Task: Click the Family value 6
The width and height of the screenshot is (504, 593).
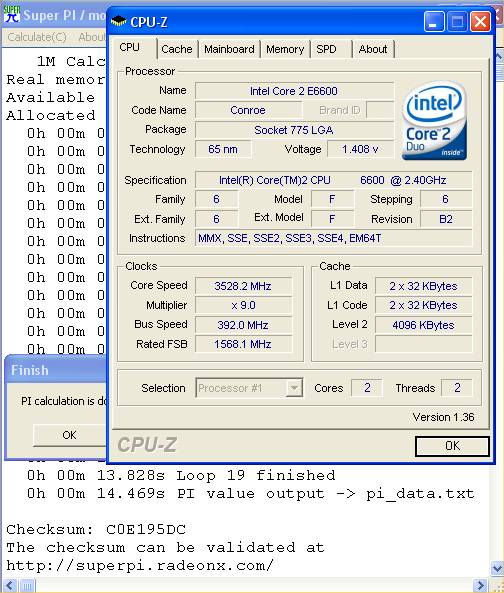Action: 217,199
